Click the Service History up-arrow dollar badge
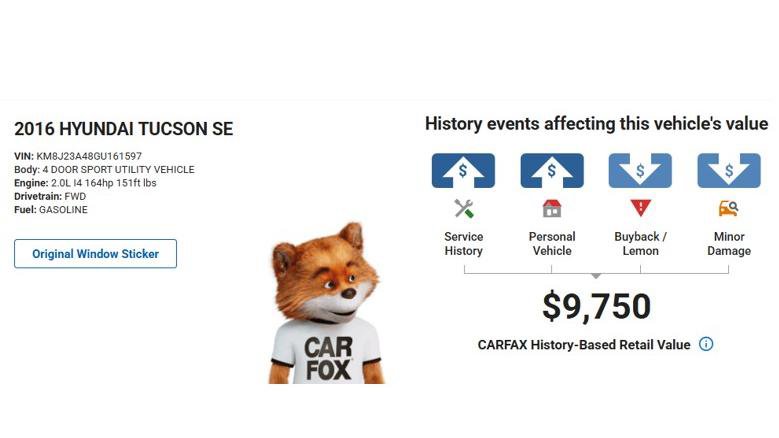 pos(463,170)
